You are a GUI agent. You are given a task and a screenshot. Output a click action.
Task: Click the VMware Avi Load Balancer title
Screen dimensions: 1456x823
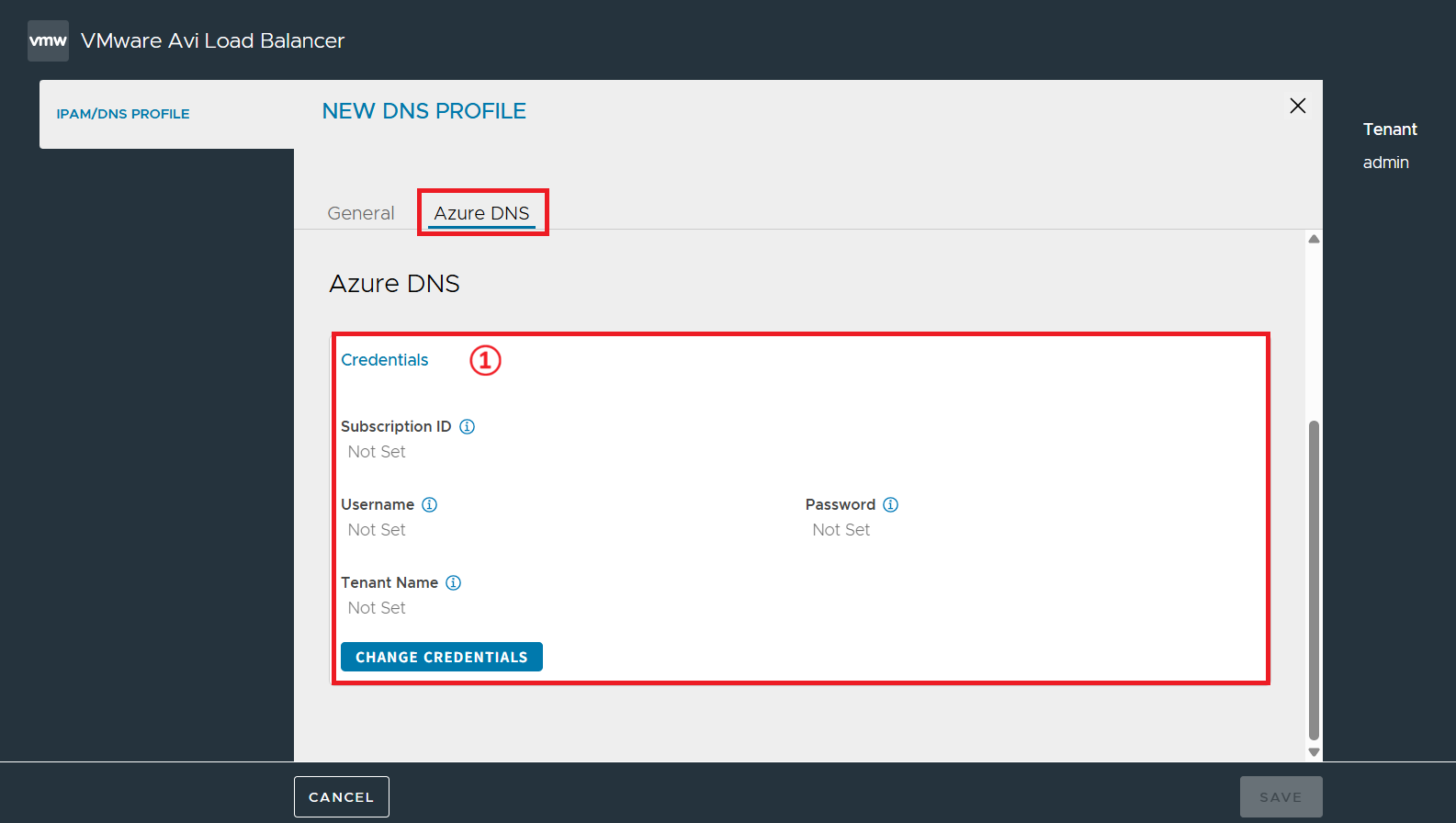212,40
